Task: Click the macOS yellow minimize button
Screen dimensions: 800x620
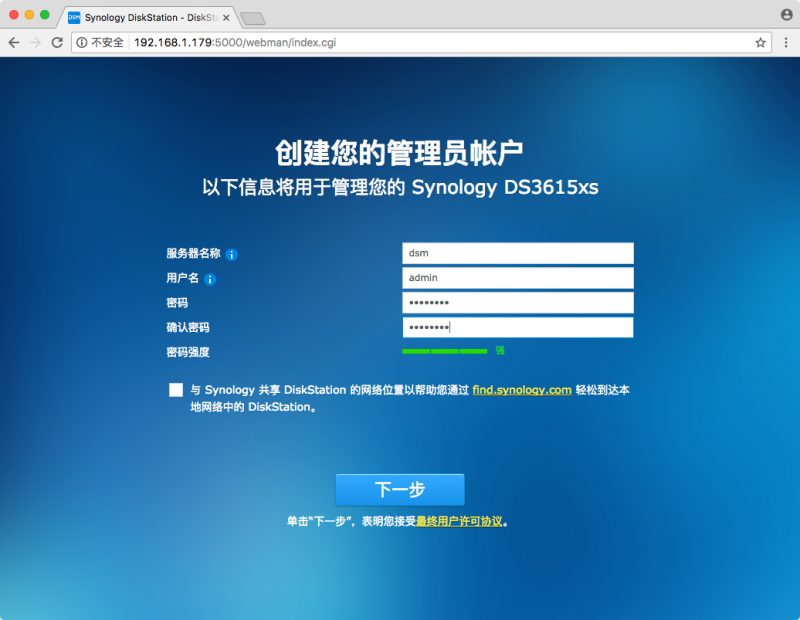Action: 30,15
